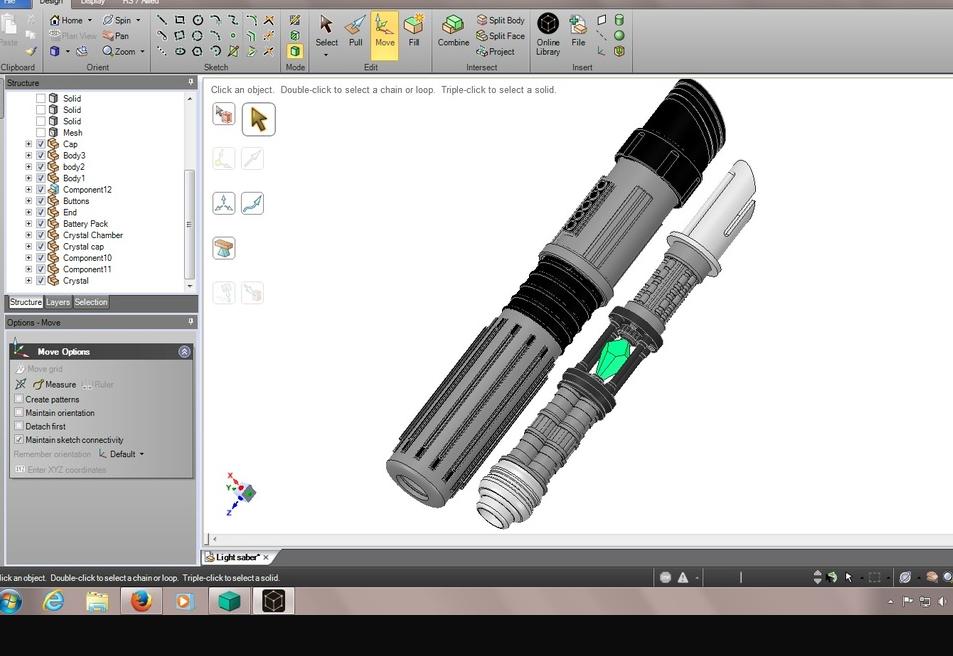Image resolution: width=953 pixels, height=656 pixels.
Task: Activate the Spin tool
Action: [x=117, y=20]
